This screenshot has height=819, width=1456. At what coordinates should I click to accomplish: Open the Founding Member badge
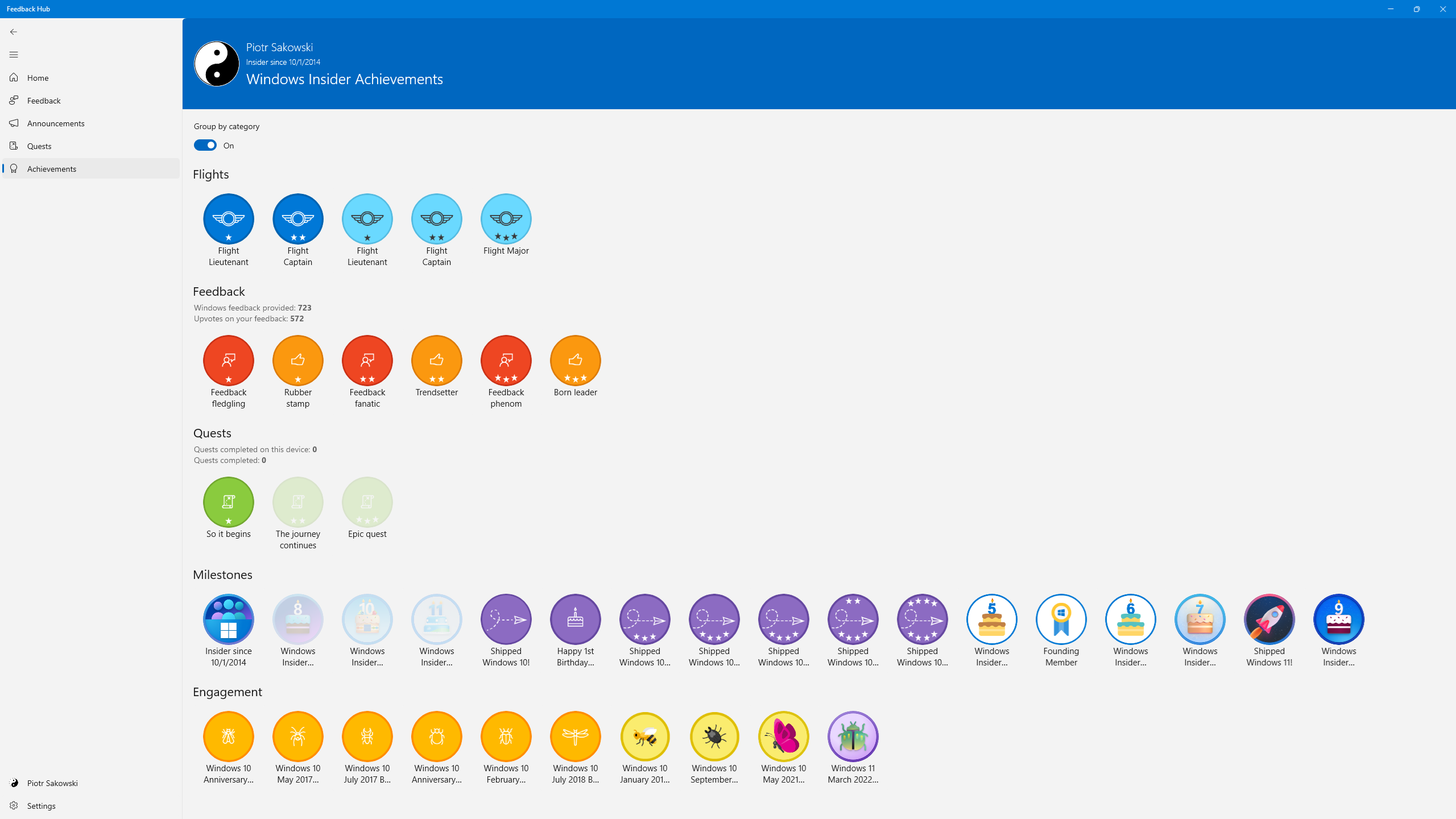(x=1061, y=619)
